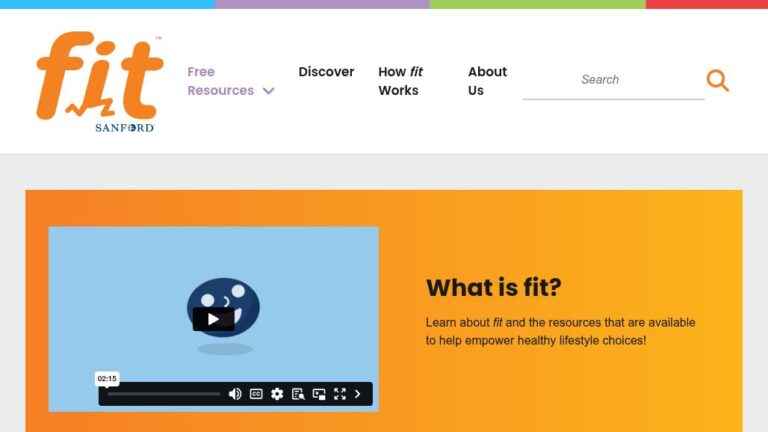Click into the Search input field
Screen dimensions: 768x432
tap(613, 80)
